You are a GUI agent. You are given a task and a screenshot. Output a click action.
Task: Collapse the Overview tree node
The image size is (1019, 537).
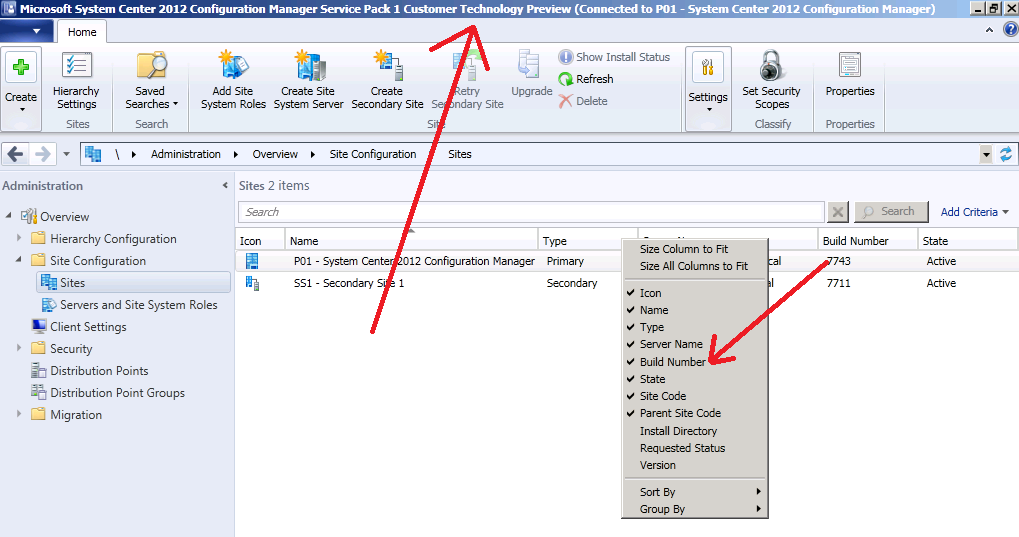pyautogui.click(x=8, y=215)
